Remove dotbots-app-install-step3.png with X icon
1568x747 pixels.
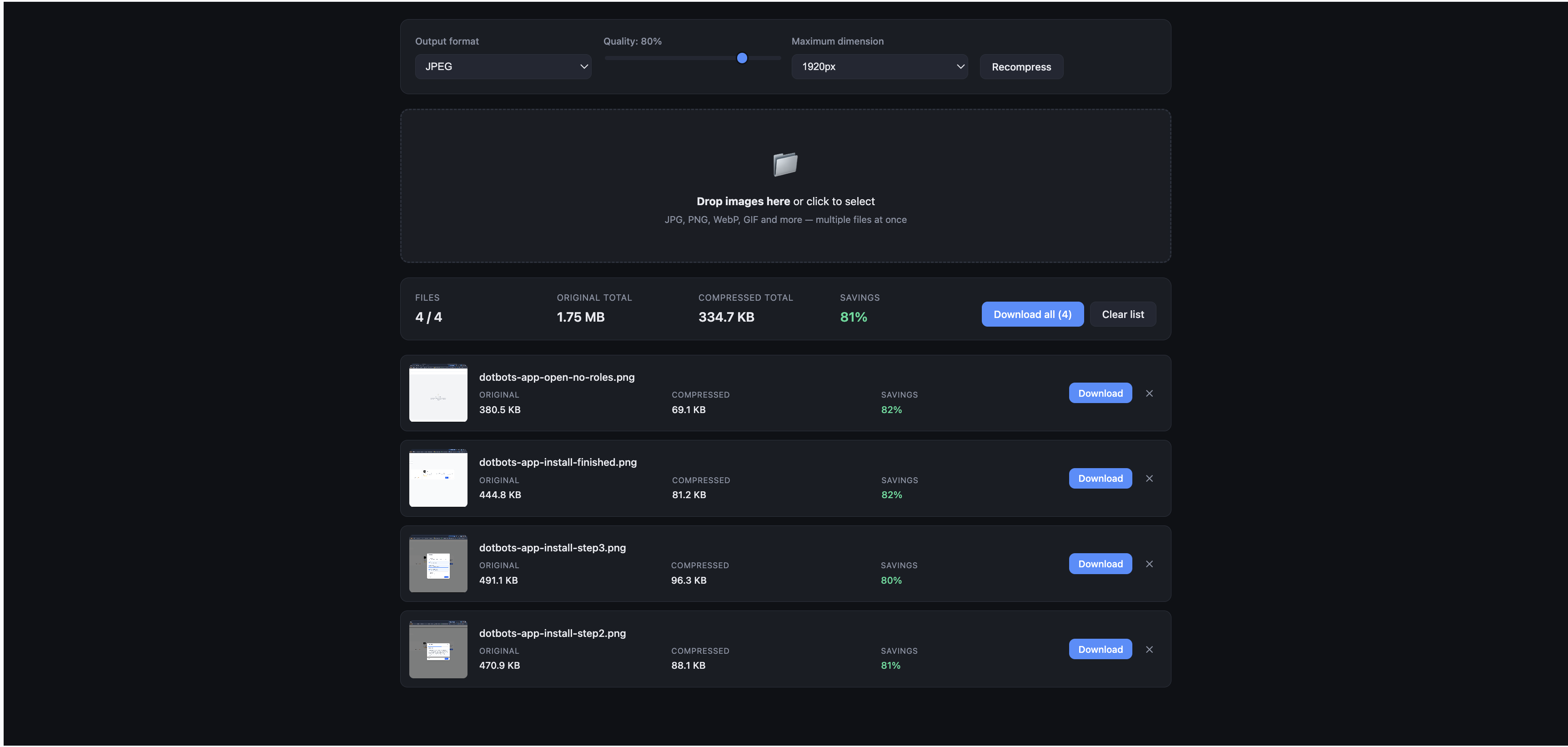tap(1149, 564)
